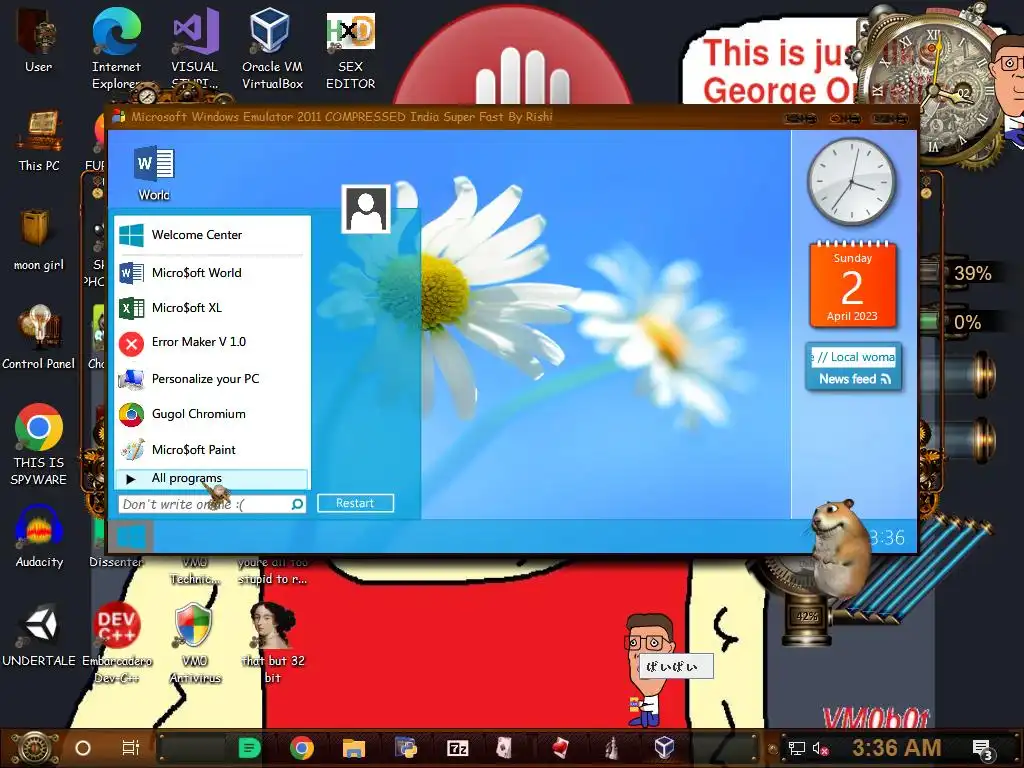This screenshot has width=1024, height=768.
Task: Open the Solitaire cards taskbar icon
Action: pos(504,747)
